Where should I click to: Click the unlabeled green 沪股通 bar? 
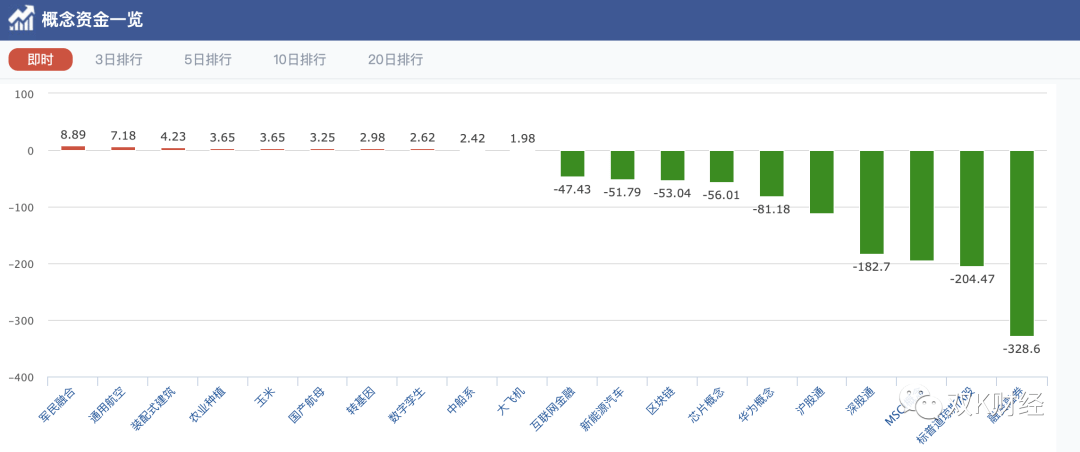(x=822, y=182)
